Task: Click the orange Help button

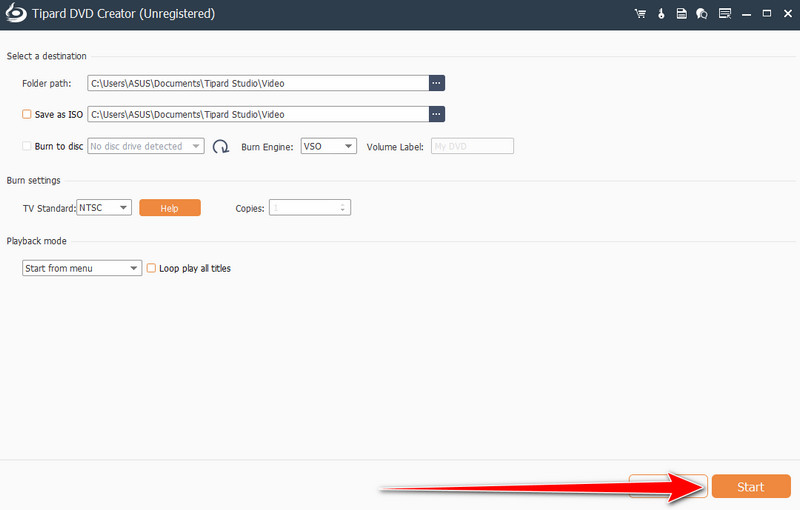Action: click(170, 208)
